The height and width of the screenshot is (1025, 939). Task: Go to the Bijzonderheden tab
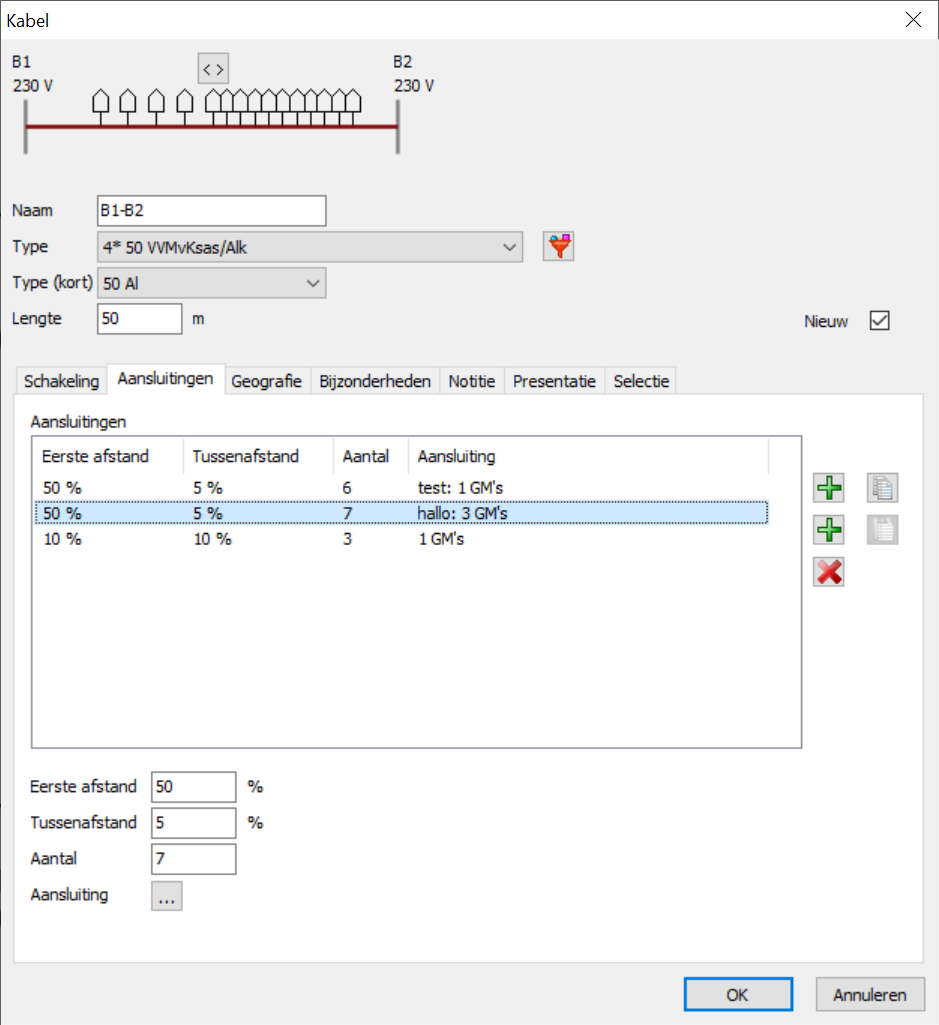click(x=375, y=381)
